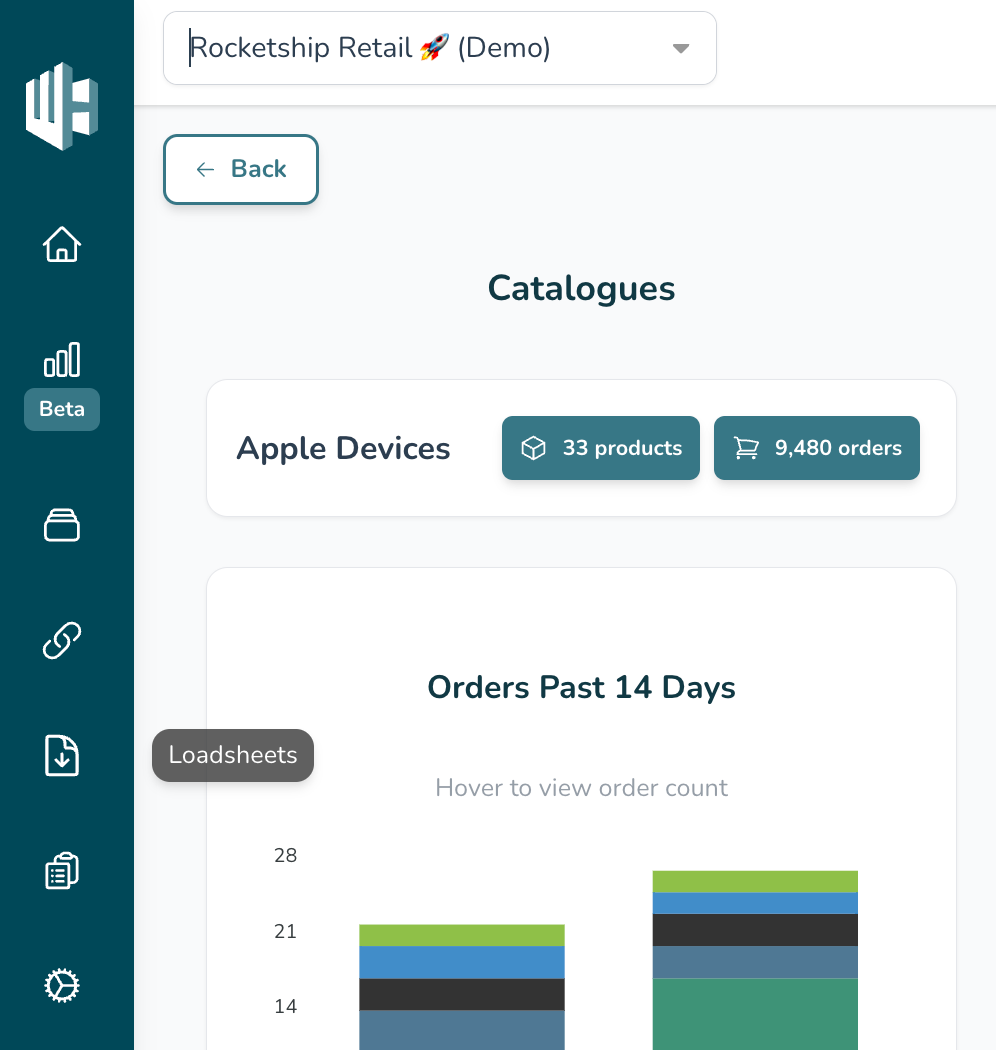Viewport: 996px width, 1050px height.
Task: Click the Orders Past 14 Days chart title
Action: pos(581,688)
